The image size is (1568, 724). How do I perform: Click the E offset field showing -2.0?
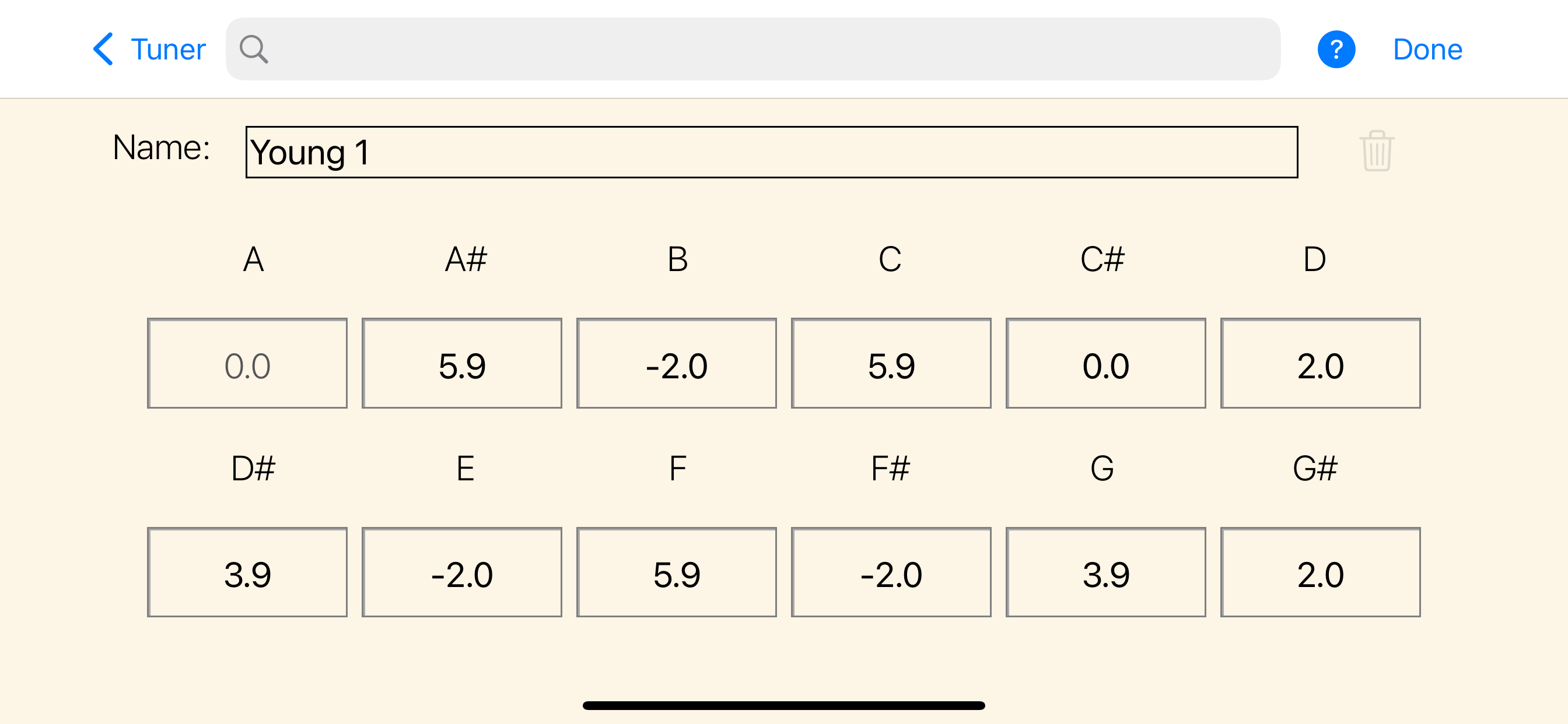(x=462, y=572)
